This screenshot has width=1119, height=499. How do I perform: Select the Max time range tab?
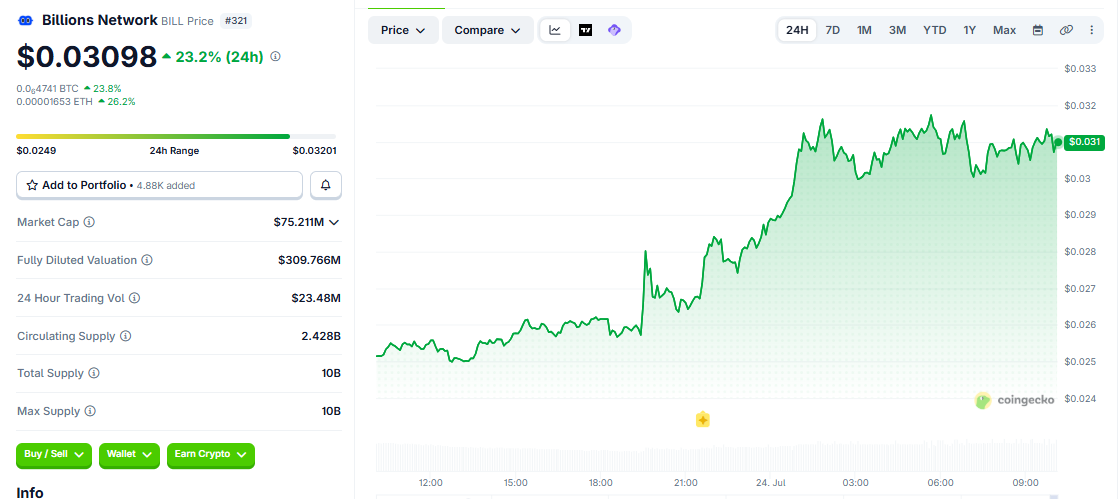(x=1004, y=30)
